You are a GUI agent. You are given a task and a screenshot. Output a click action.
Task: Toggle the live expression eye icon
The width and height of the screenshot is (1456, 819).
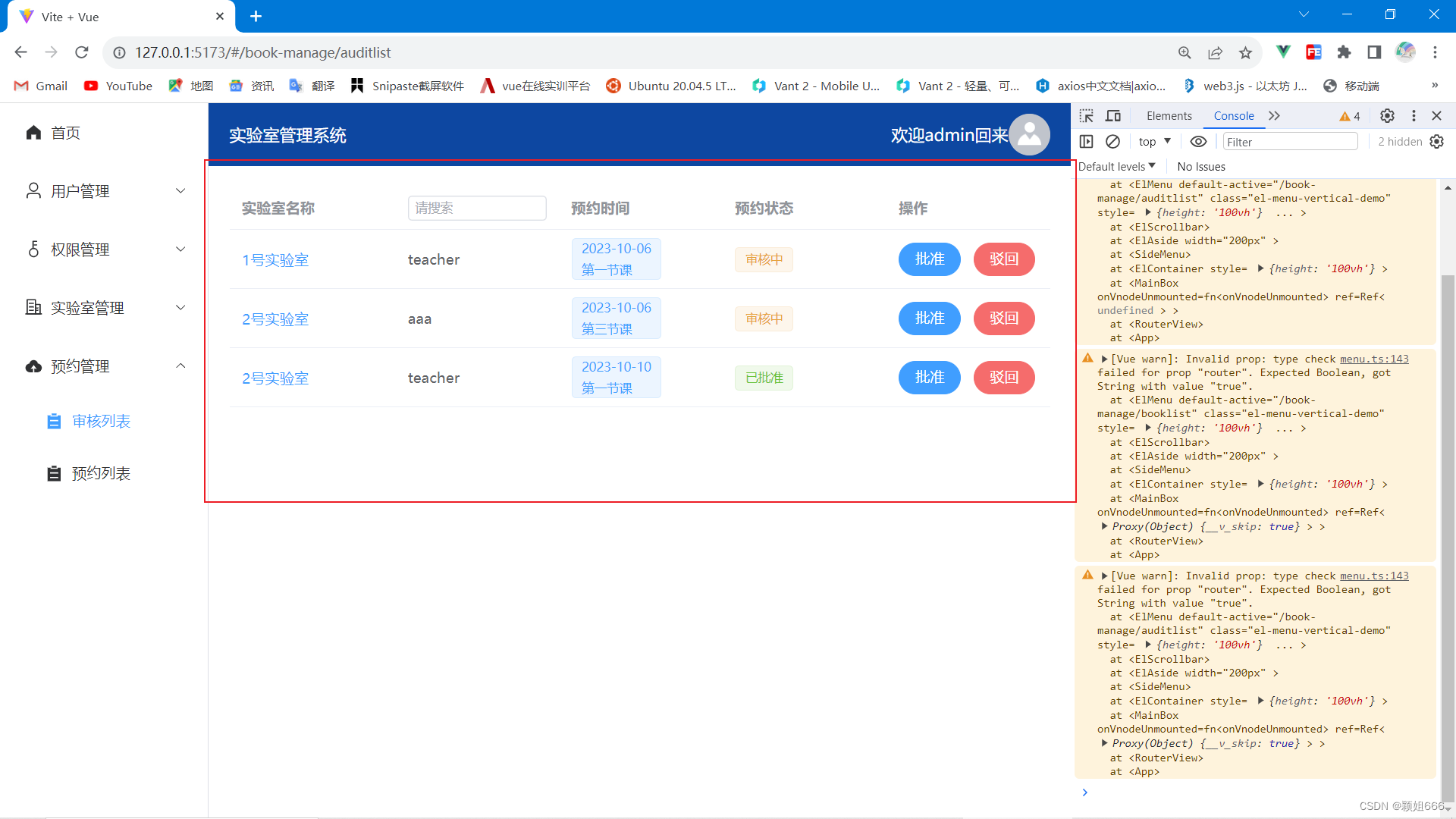coord(1198,142)
